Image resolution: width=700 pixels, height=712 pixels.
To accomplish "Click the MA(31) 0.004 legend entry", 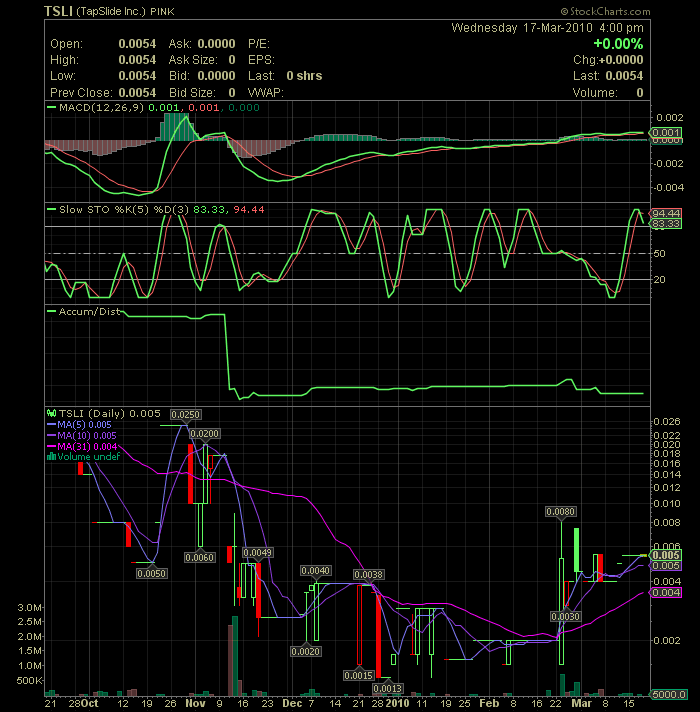I will tap(87, 446).
